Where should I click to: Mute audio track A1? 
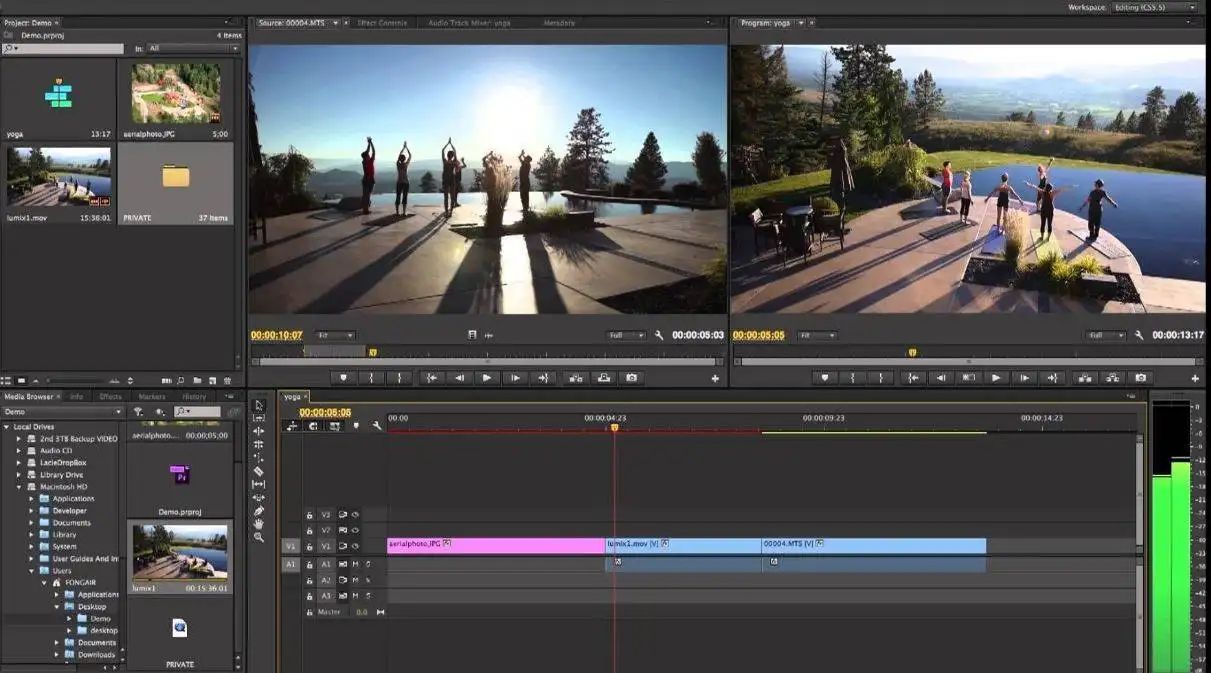(x=355, y=564)
